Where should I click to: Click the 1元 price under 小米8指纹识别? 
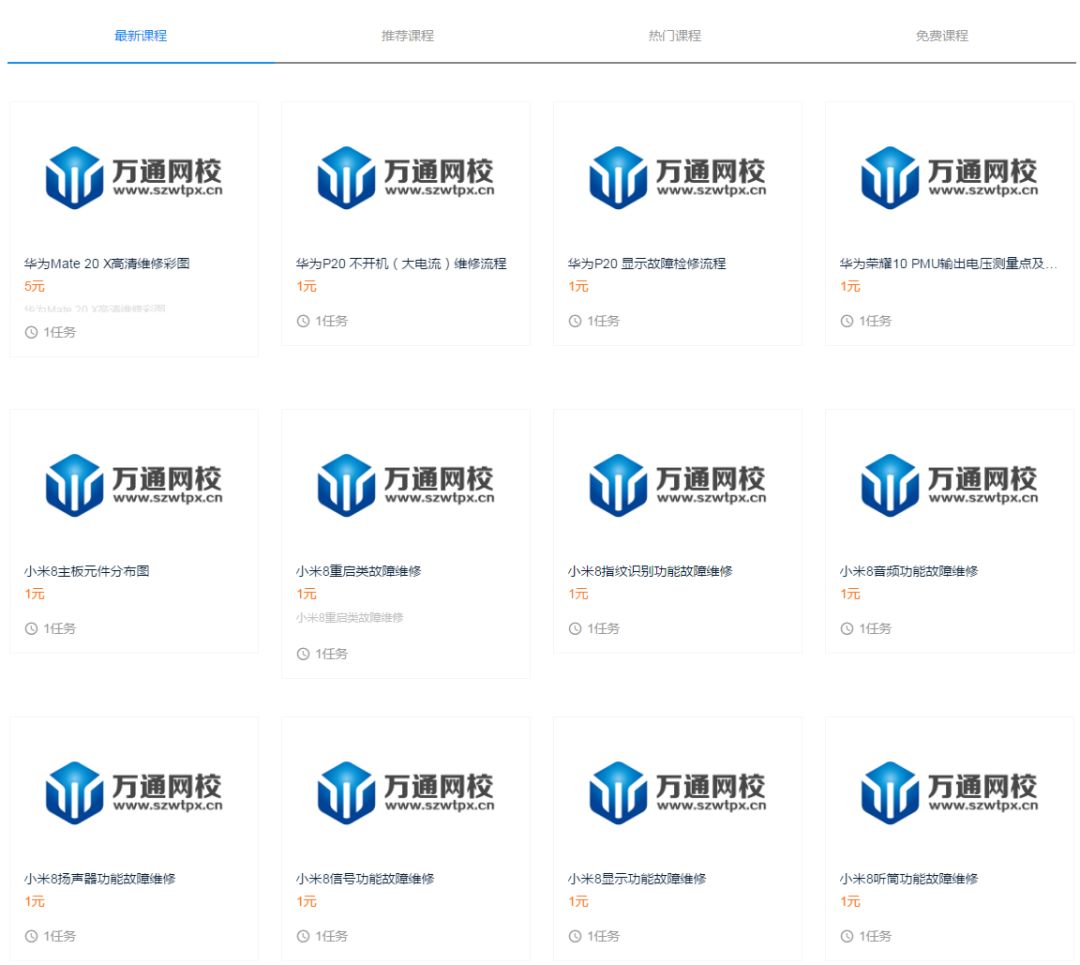578,594
